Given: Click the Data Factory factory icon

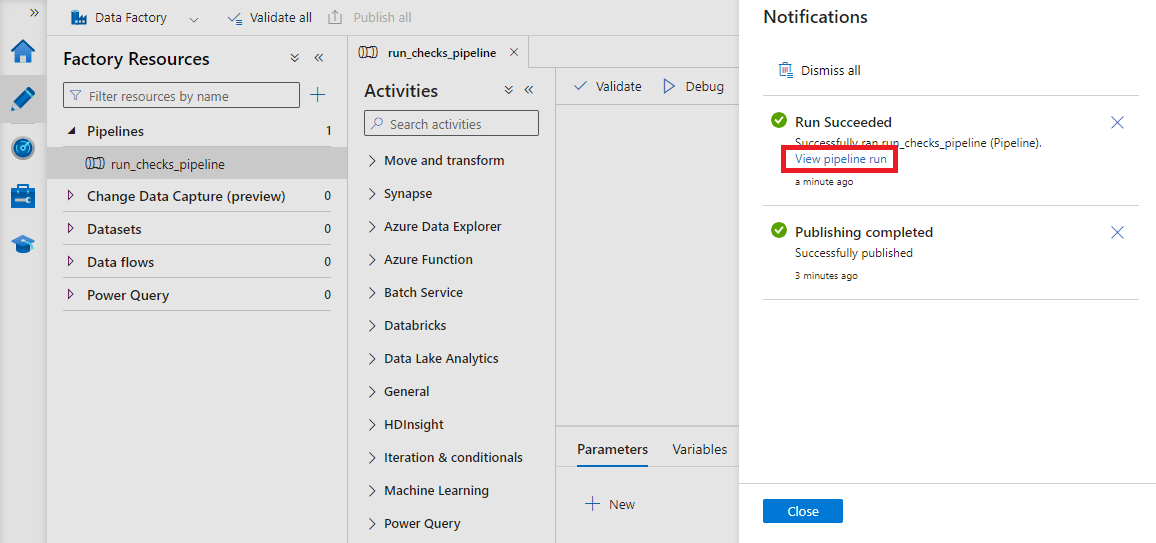Looking at the screenshot, I should point(79,18).
